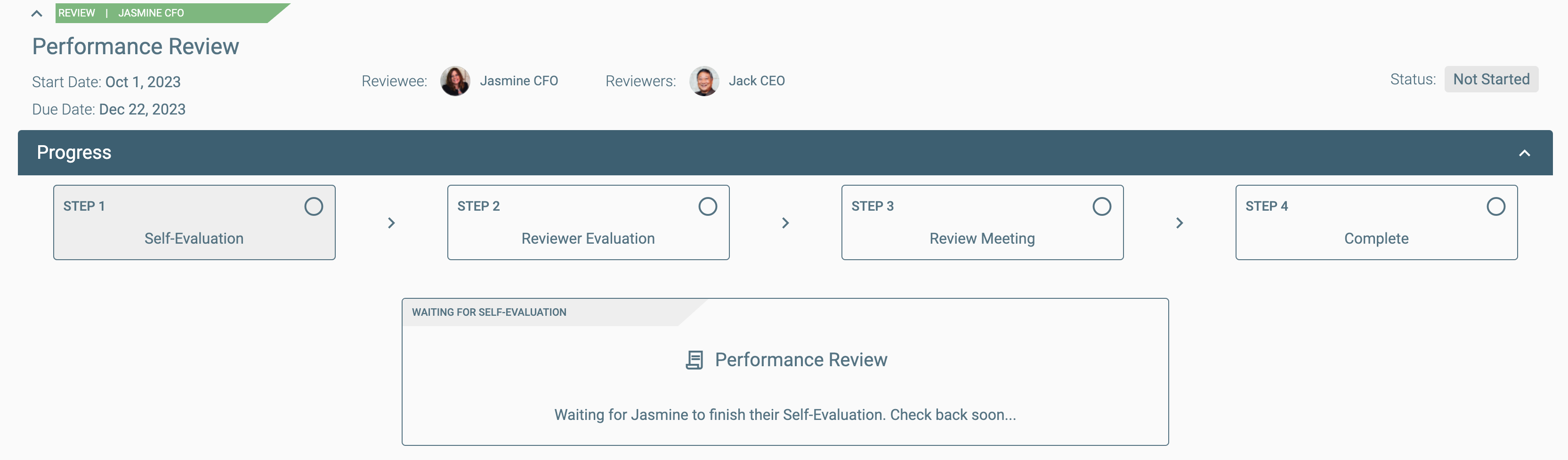Toggle the Step 3 completion circle
Screen dimensions: 1568x460
(1101, 206)
